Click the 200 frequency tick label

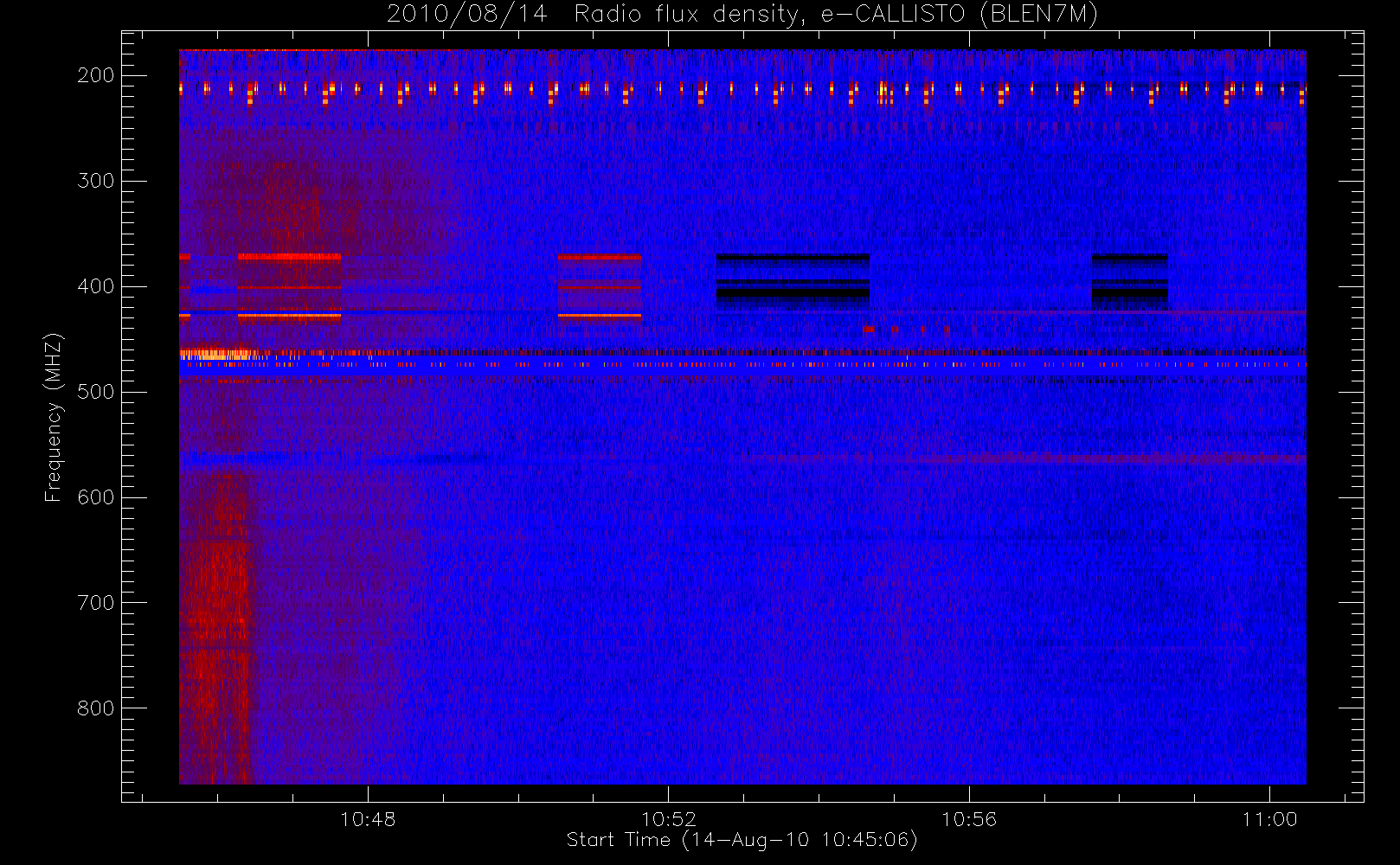click(x=96, y=75)
